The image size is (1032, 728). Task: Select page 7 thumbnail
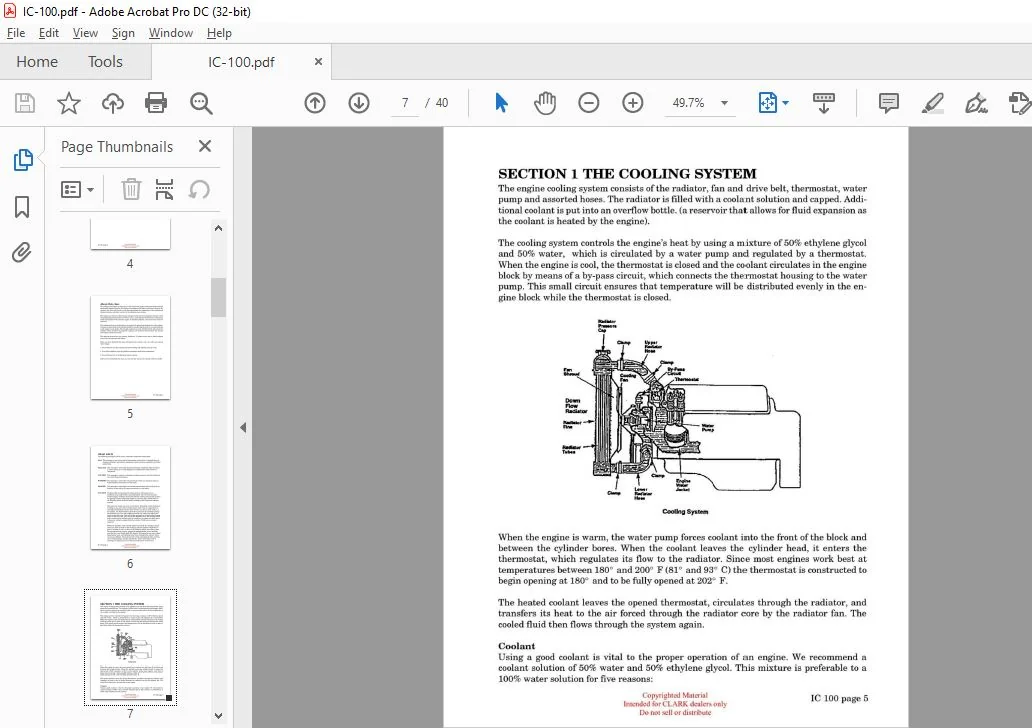[130, 648]
